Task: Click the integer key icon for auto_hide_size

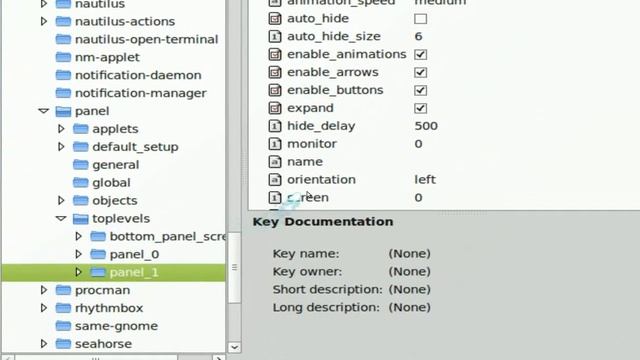Action: click(275, 36)
